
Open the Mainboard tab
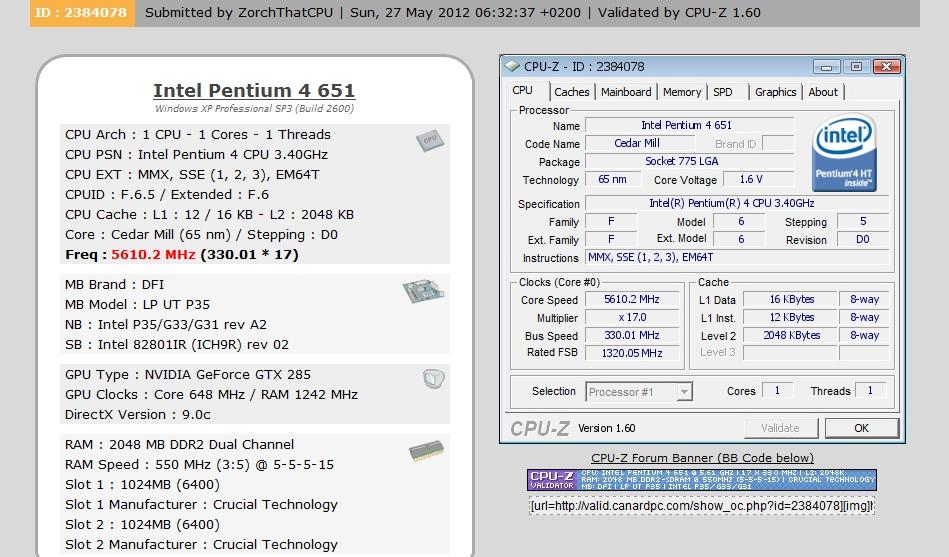[626, 92]
